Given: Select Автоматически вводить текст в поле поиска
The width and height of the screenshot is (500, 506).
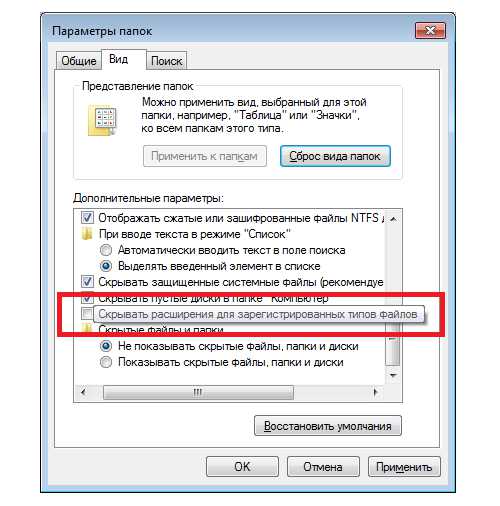Looking at the screenshot, I should (106, 250).
